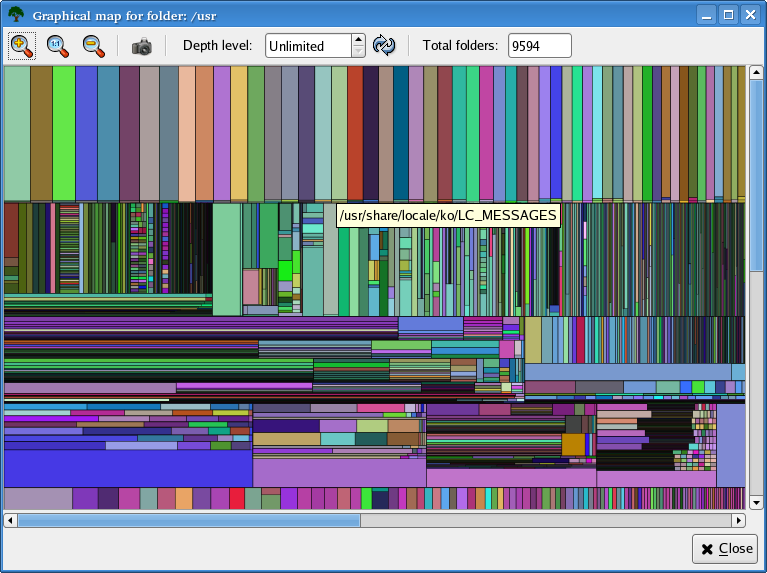Image resolution: width=767 pixels, height=573 pixels.
Task: Click the zoom out magnifier icon
Action: (94, 46)
